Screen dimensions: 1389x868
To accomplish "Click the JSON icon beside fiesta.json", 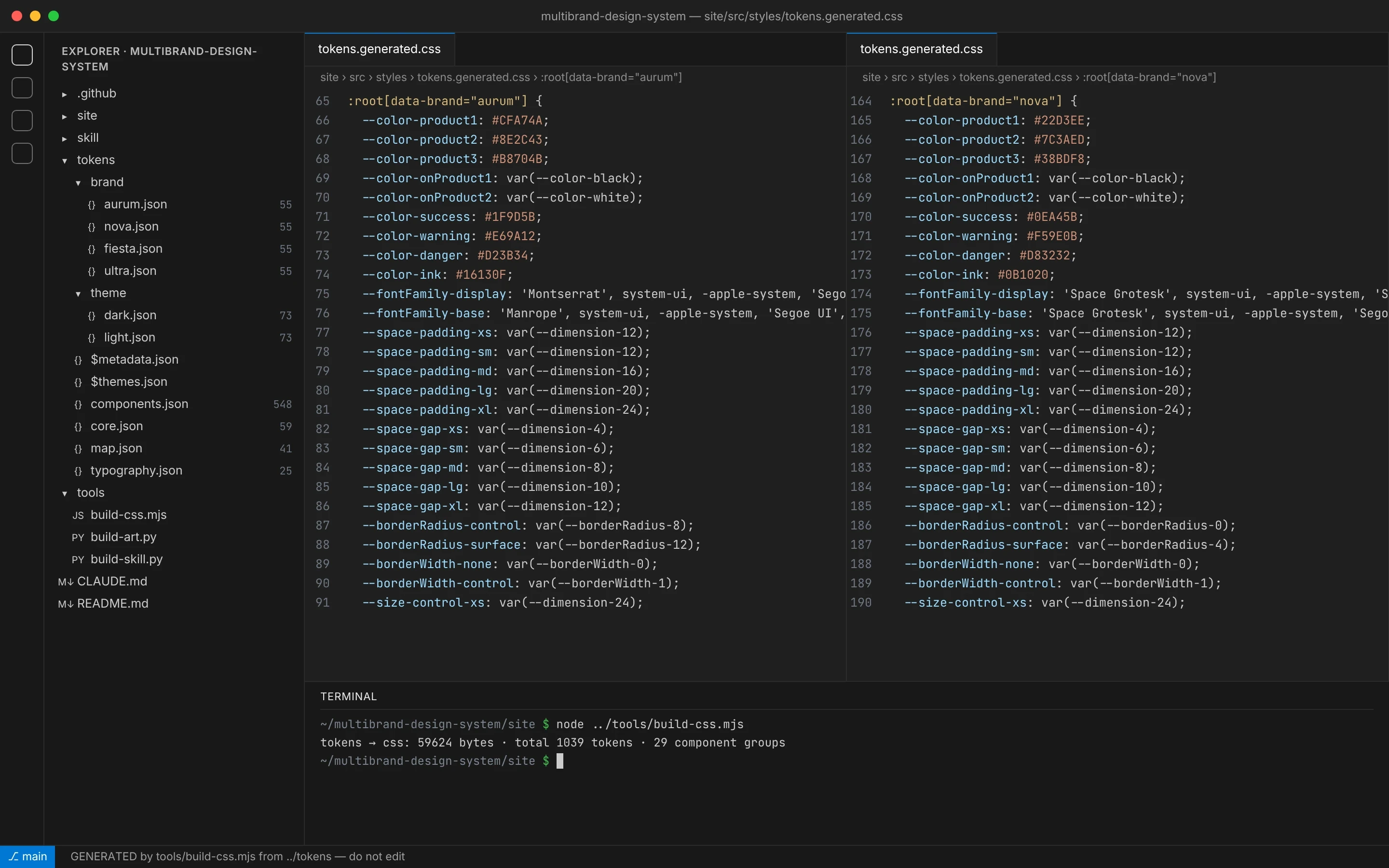I will point(91,249).
